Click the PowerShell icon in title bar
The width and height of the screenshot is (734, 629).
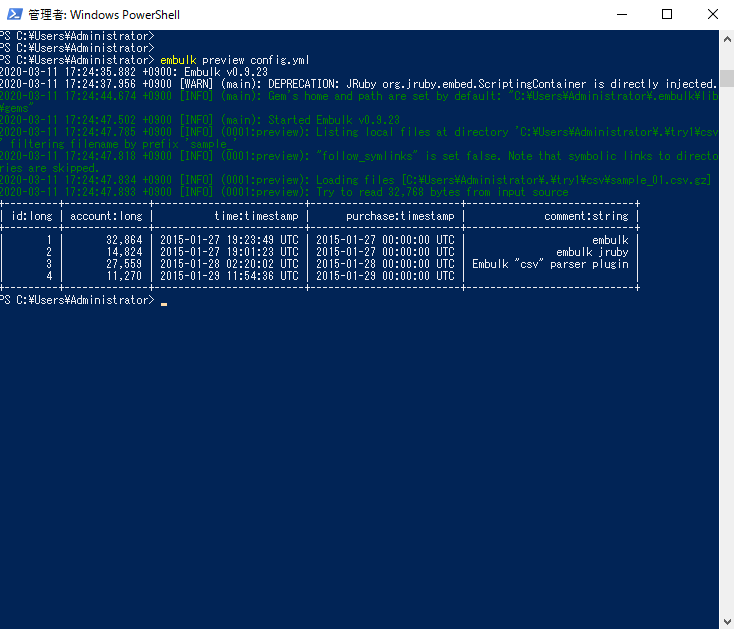(x=15, y=15)
